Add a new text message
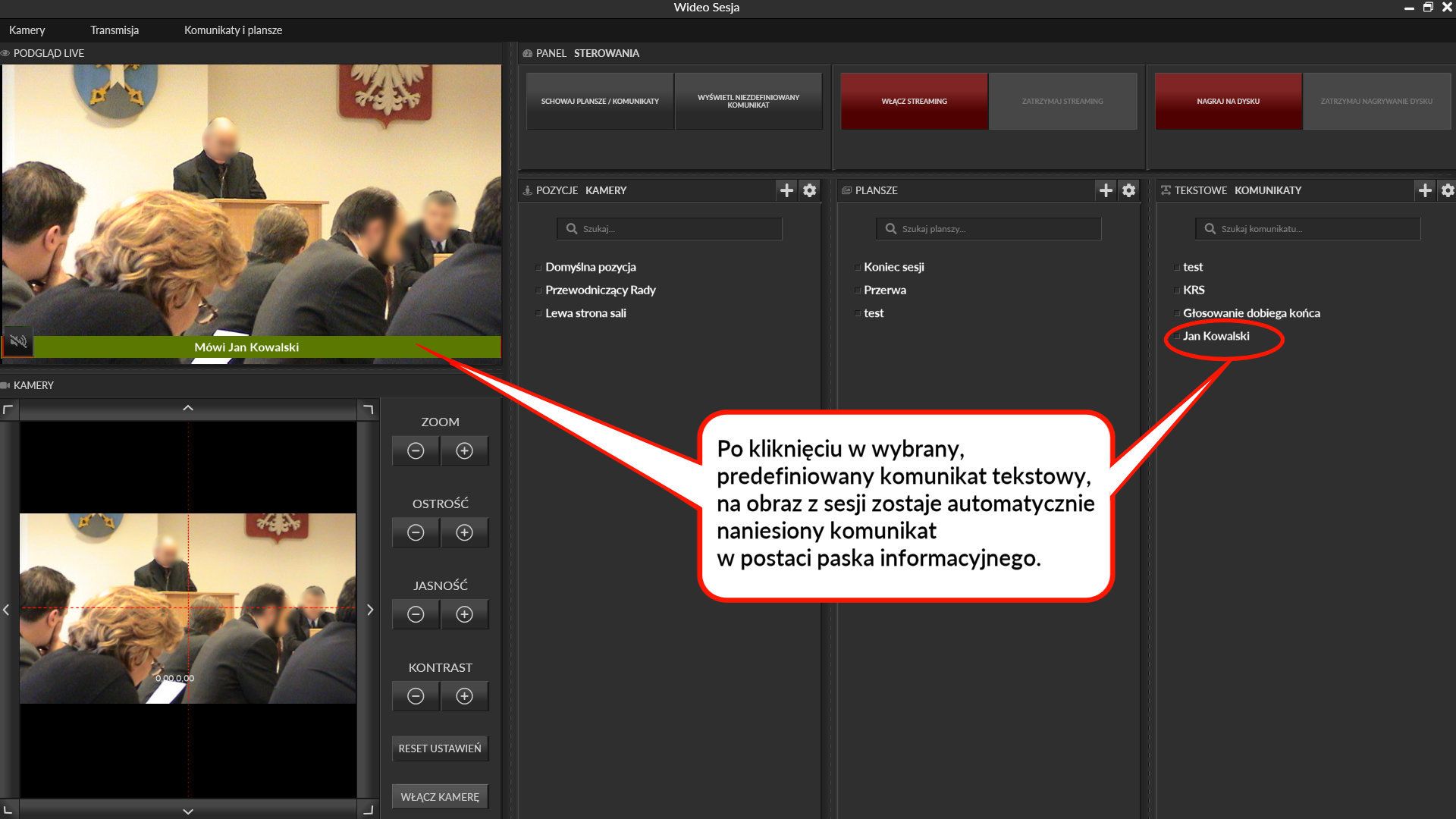This screenshot has width=1456, height=819. (x=1425, y=190)
